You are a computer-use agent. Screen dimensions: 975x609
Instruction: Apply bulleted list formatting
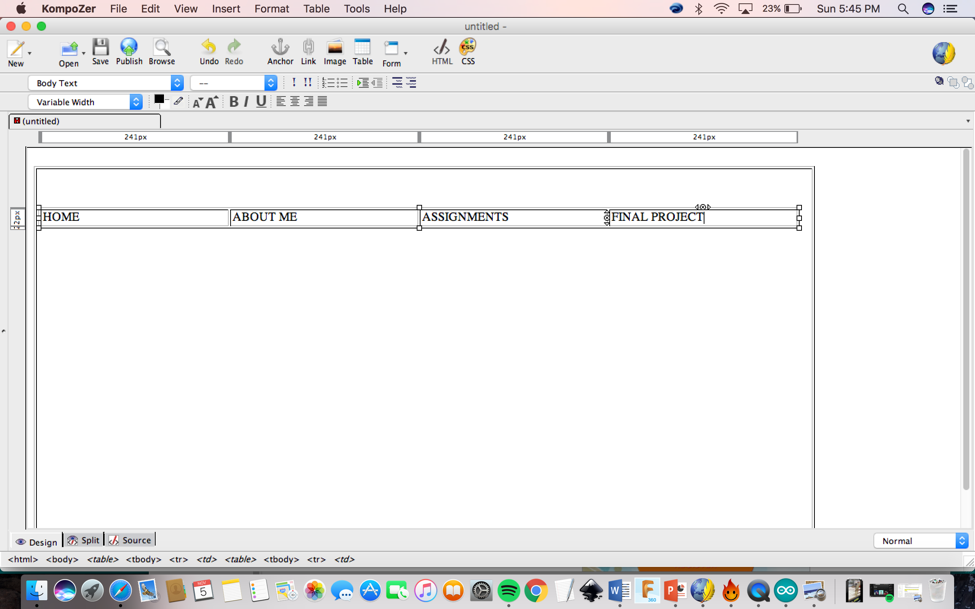pyautogui.click(x=342, y=83)
